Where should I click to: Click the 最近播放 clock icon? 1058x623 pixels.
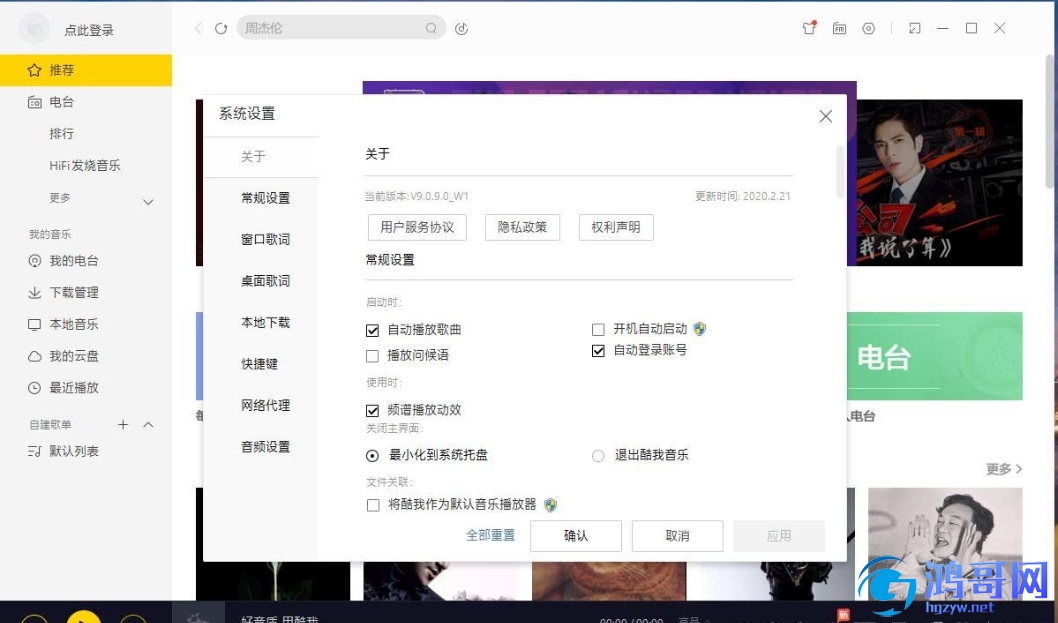(x=34, y=387)
